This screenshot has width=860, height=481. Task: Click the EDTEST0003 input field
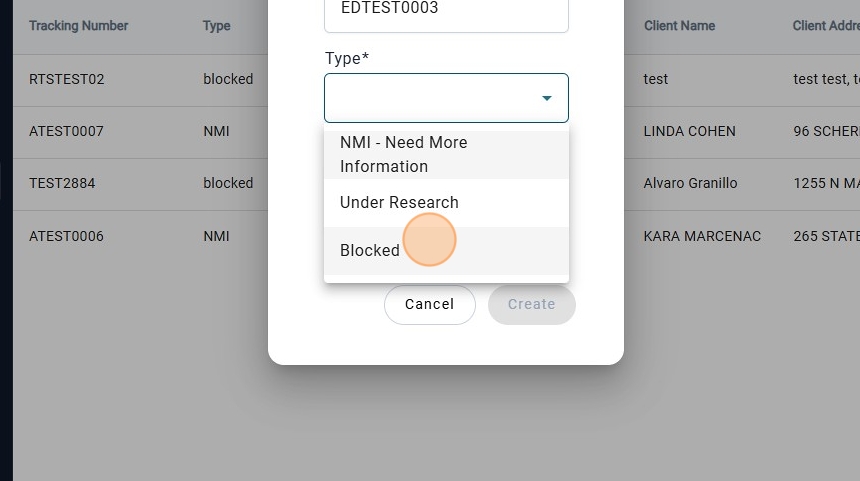coord(446,10)
